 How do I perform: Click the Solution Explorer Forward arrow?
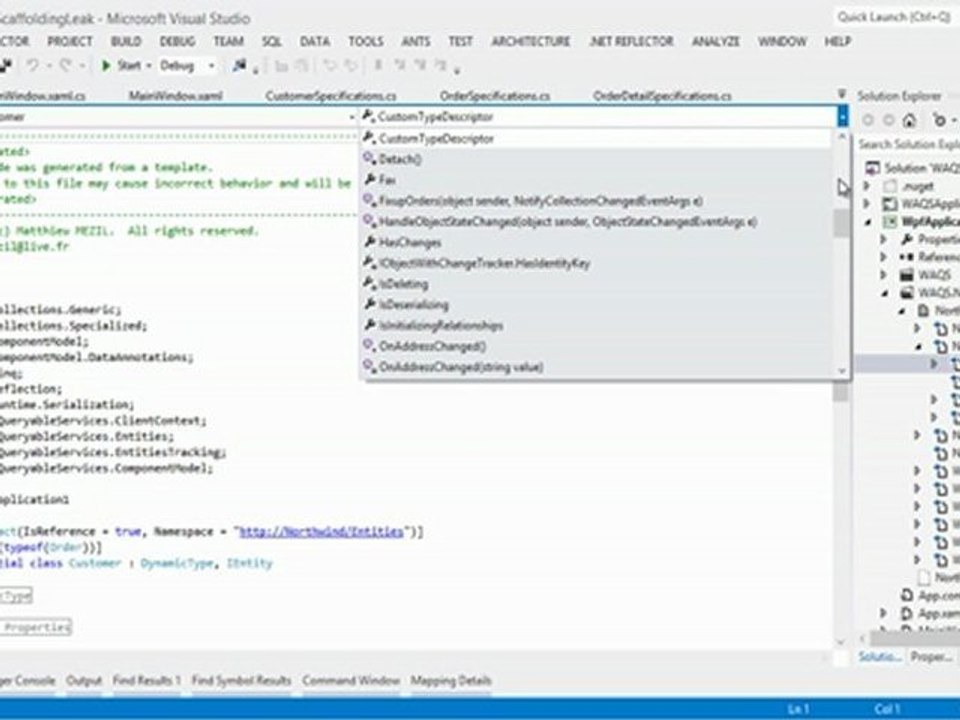click(x=888, y=120)
